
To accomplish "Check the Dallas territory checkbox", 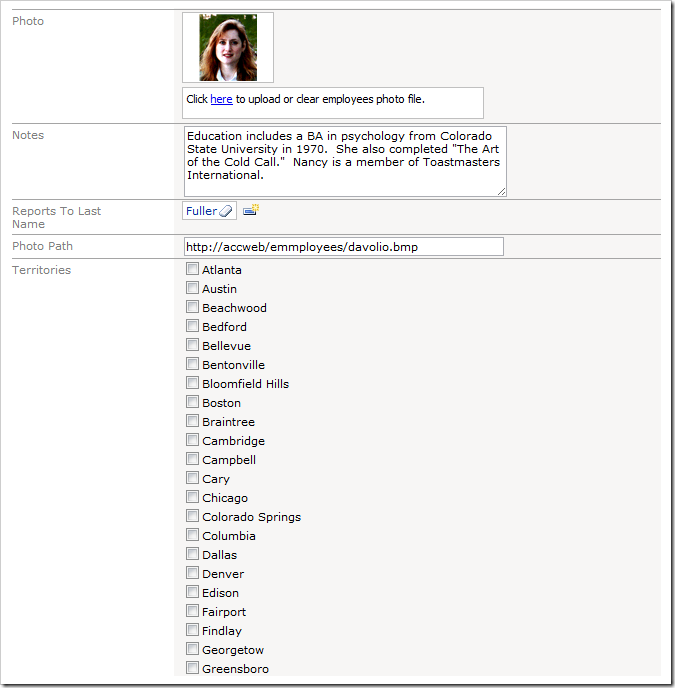I will [192, 554].
